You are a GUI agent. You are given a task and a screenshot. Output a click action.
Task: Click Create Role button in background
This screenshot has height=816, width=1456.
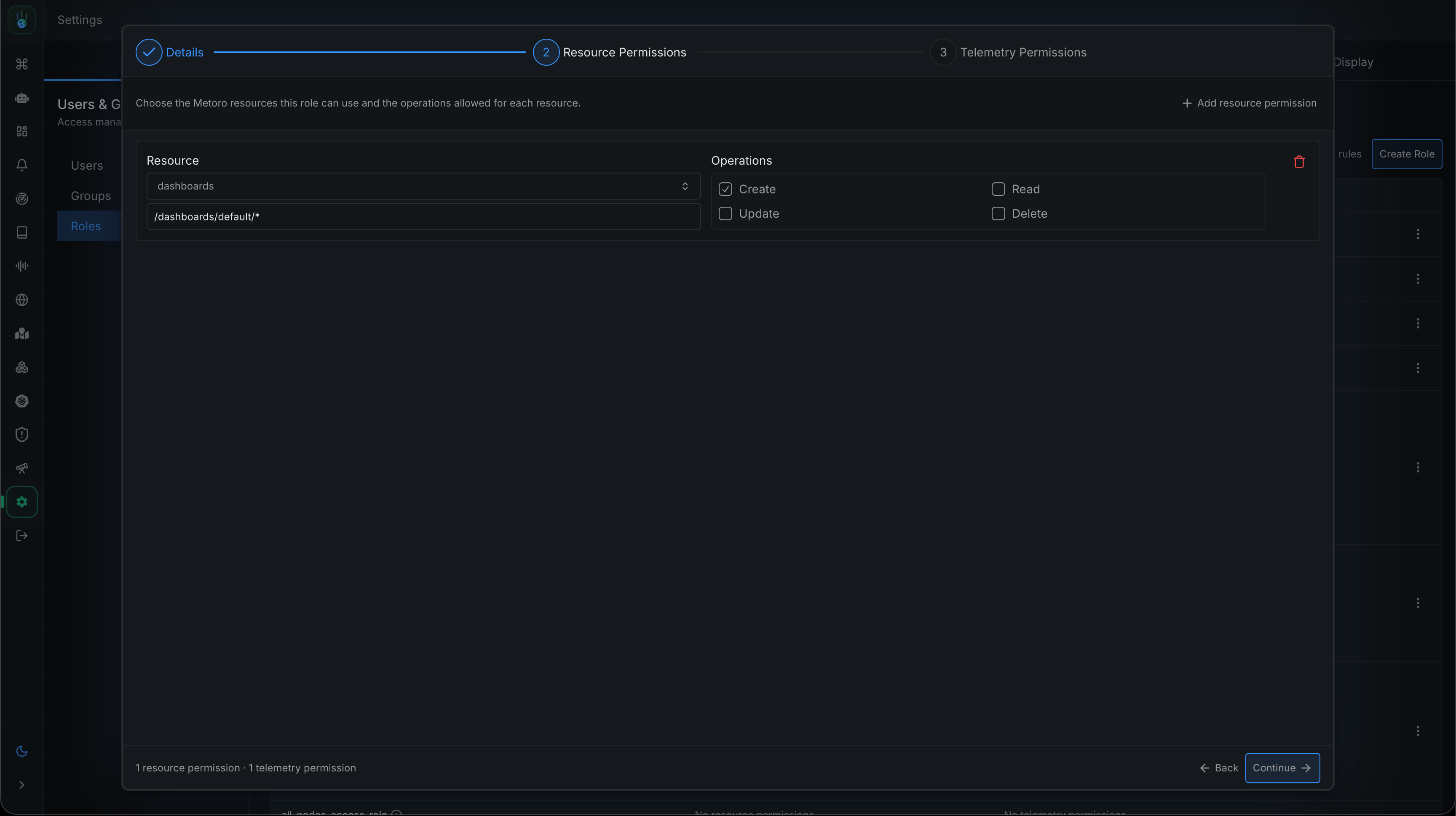(x=1406, y=154)
